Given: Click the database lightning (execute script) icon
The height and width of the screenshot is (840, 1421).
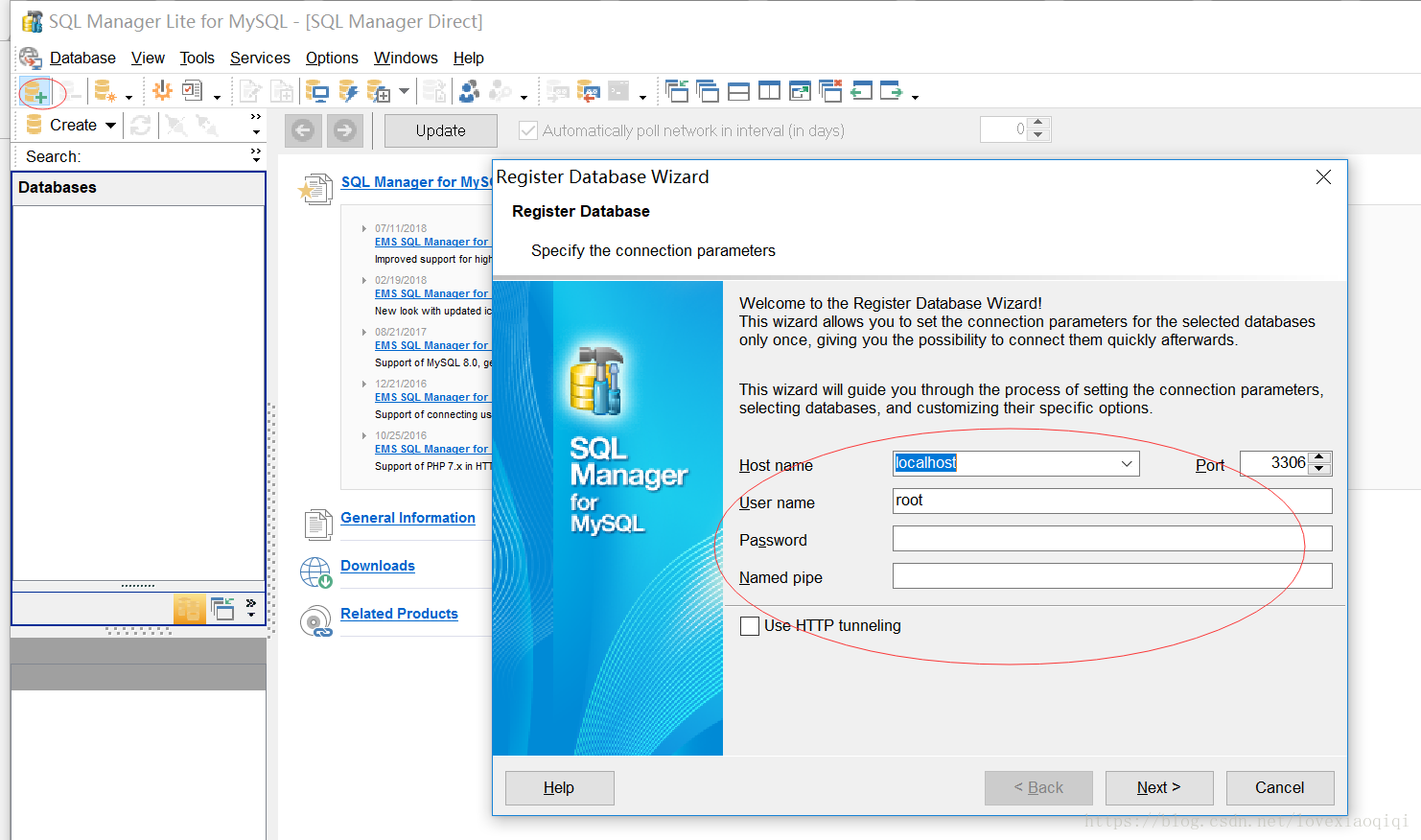Looking at the screenshot, I should coord(348,91).
